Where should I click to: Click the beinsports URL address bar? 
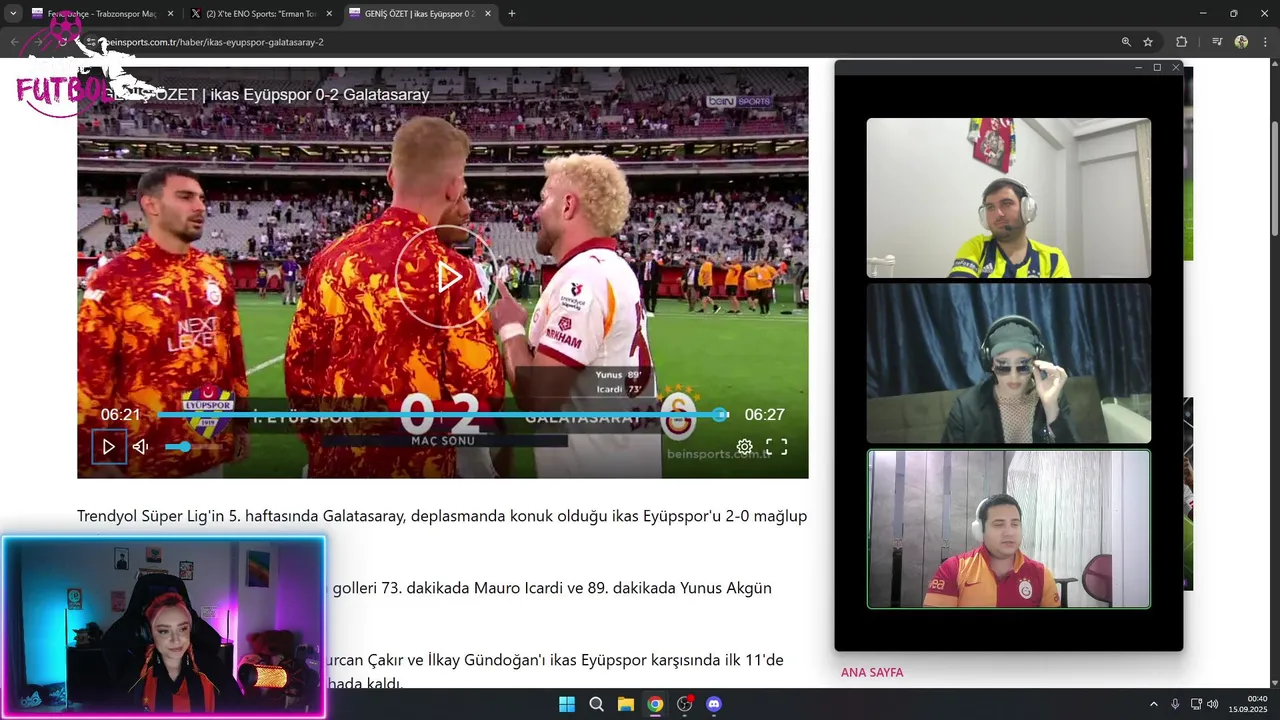pyautogui.click(x=600, y=42)
